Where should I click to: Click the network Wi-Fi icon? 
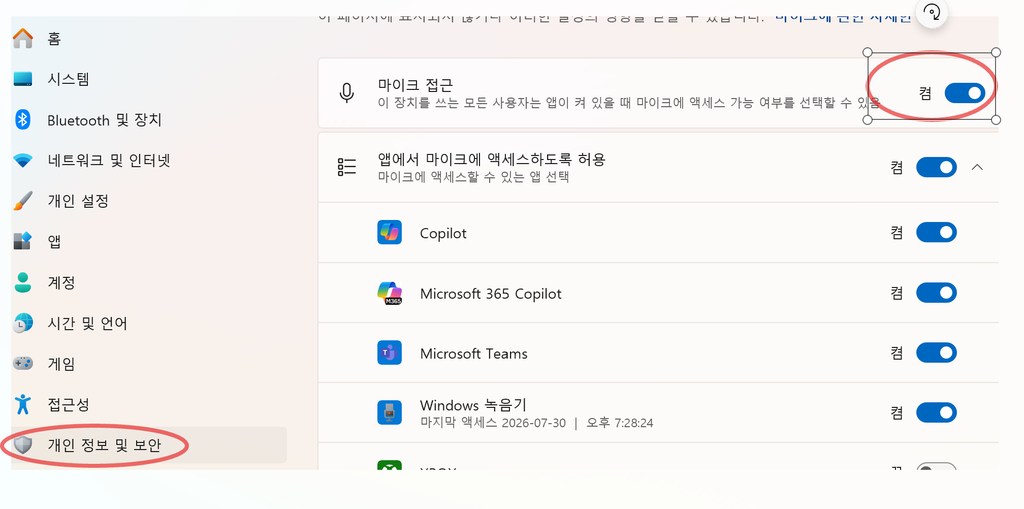pos(23,161)
